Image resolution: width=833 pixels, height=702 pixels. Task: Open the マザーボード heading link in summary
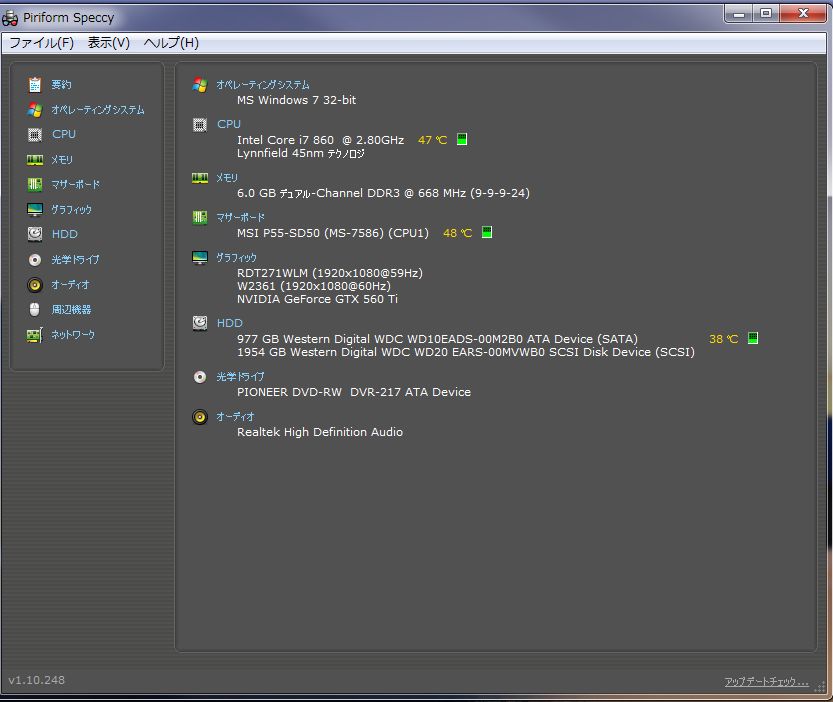click(x=240, y=217)
